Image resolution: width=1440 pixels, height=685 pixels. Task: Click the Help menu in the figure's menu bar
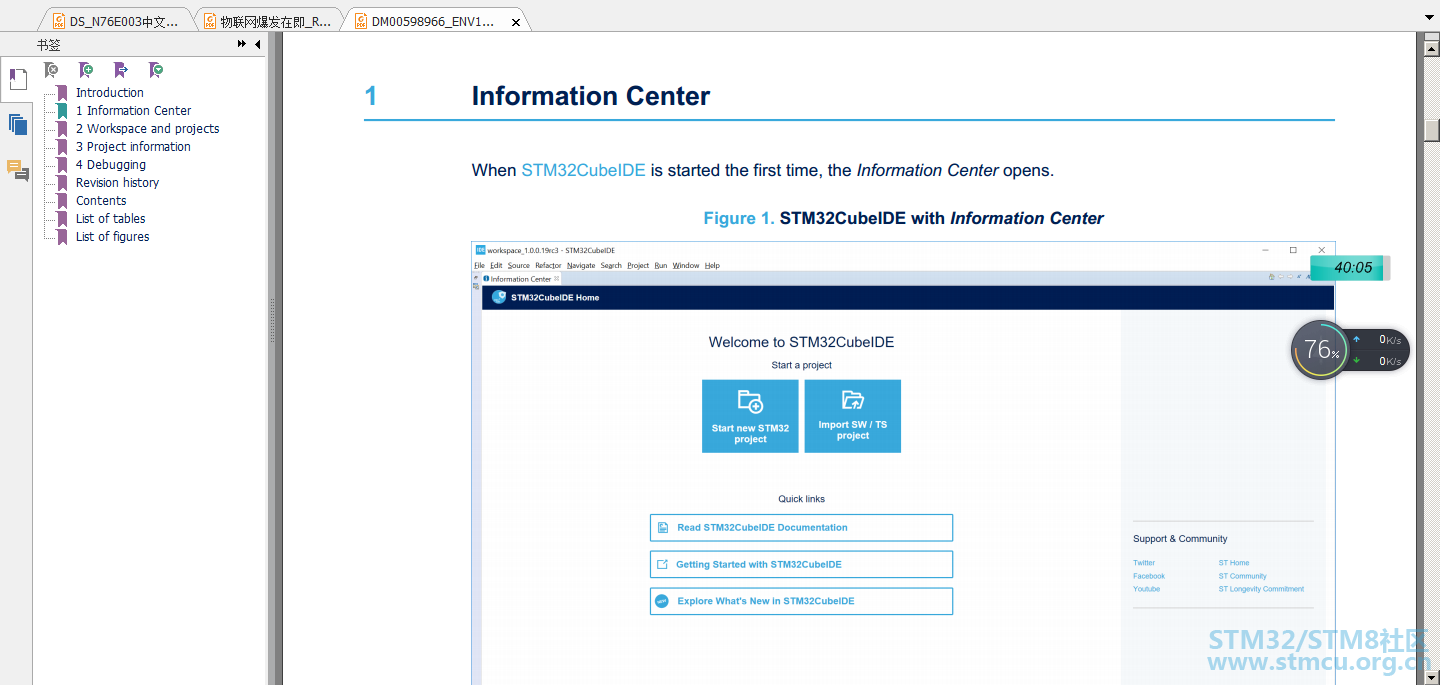(712, 266)
